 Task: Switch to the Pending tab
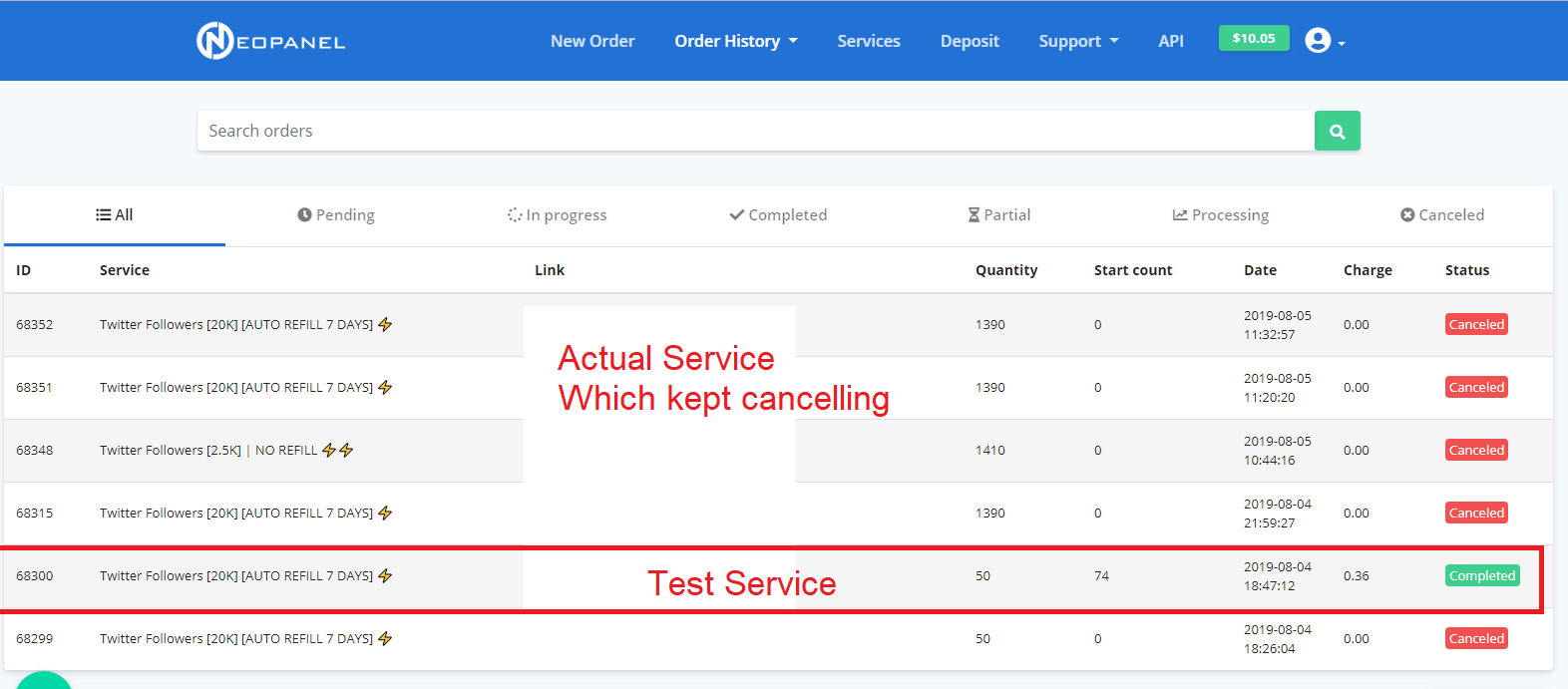pos(336,214)
